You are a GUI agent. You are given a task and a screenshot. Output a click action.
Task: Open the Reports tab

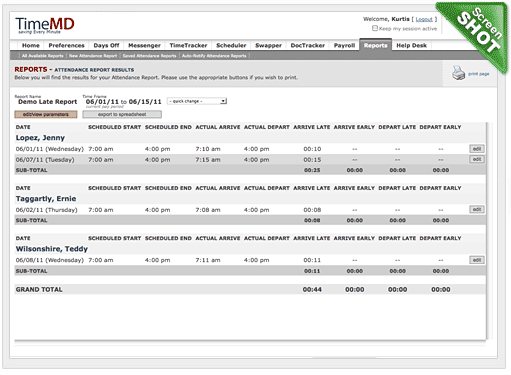375,45
